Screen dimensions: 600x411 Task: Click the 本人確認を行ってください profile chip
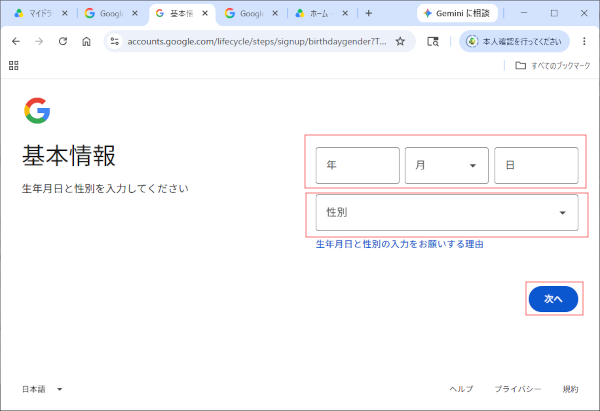click(514, 41)
